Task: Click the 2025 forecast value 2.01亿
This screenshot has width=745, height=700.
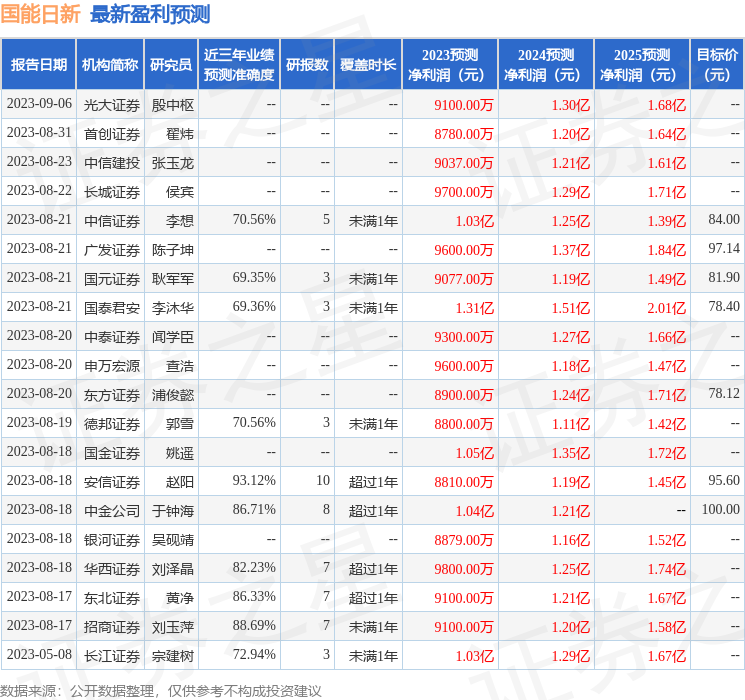Action: tap(667, 308)
